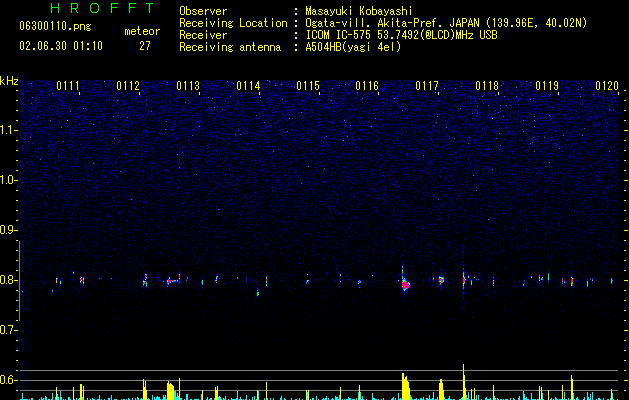Click the long horizontal echo before 0113
Screen dimensions: 629x400
173,281
